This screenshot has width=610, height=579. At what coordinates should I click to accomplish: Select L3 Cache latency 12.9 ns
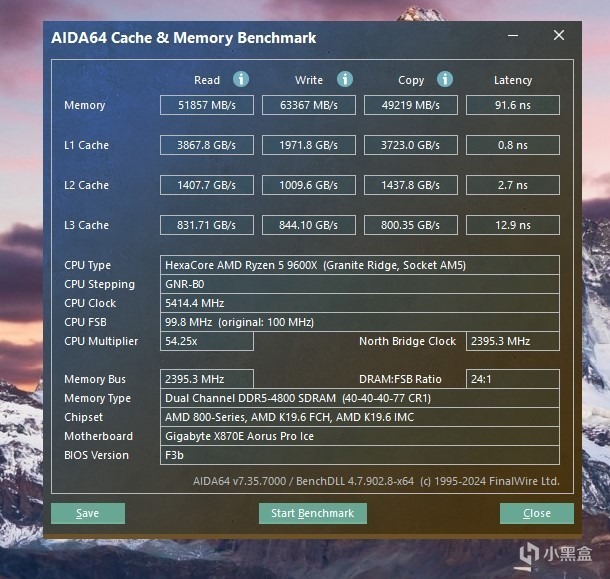coord(513,225)
